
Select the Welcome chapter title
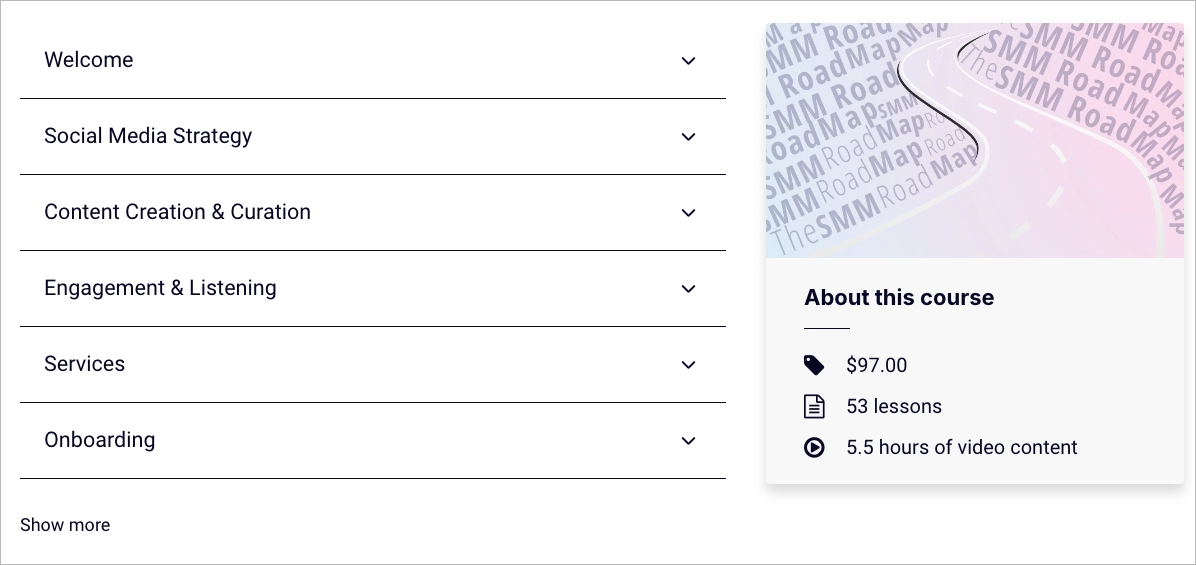pyautogui.click(x=89, y=60)
